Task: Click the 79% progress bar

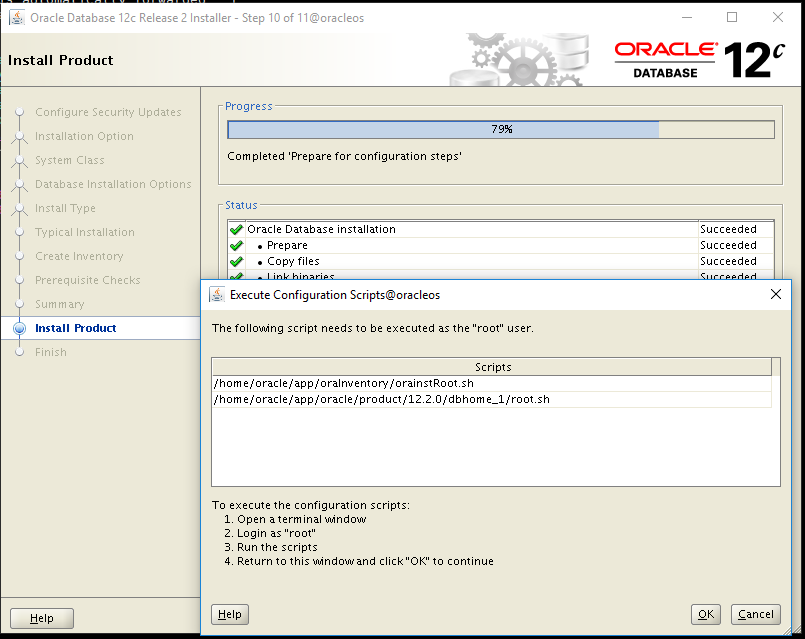Action: 501,129
